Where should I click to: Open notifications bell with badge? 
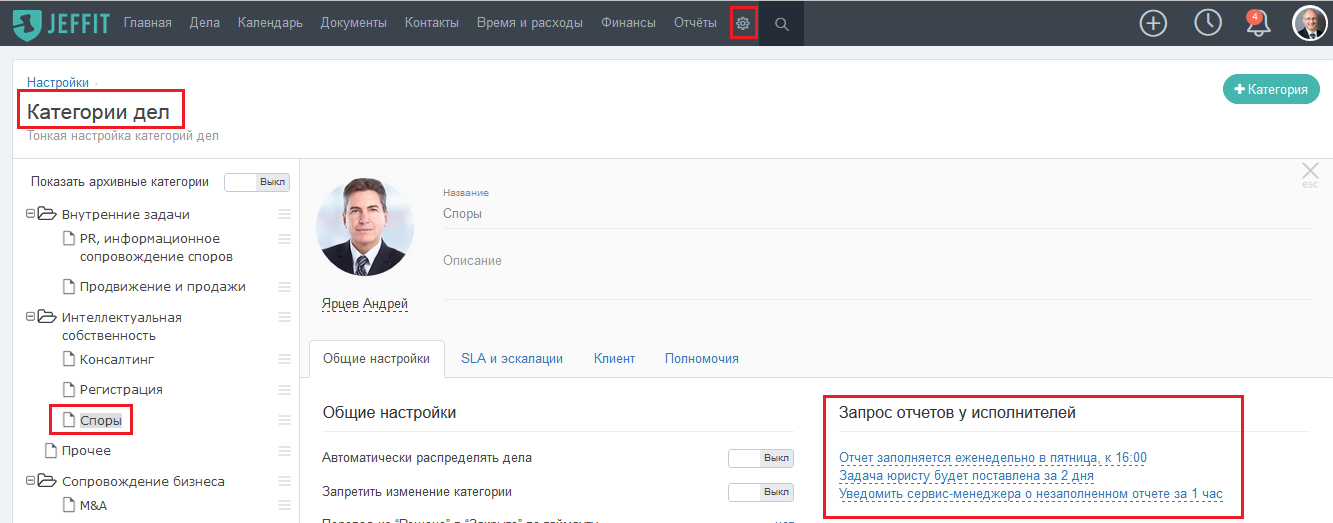[x=1258, y=24]
